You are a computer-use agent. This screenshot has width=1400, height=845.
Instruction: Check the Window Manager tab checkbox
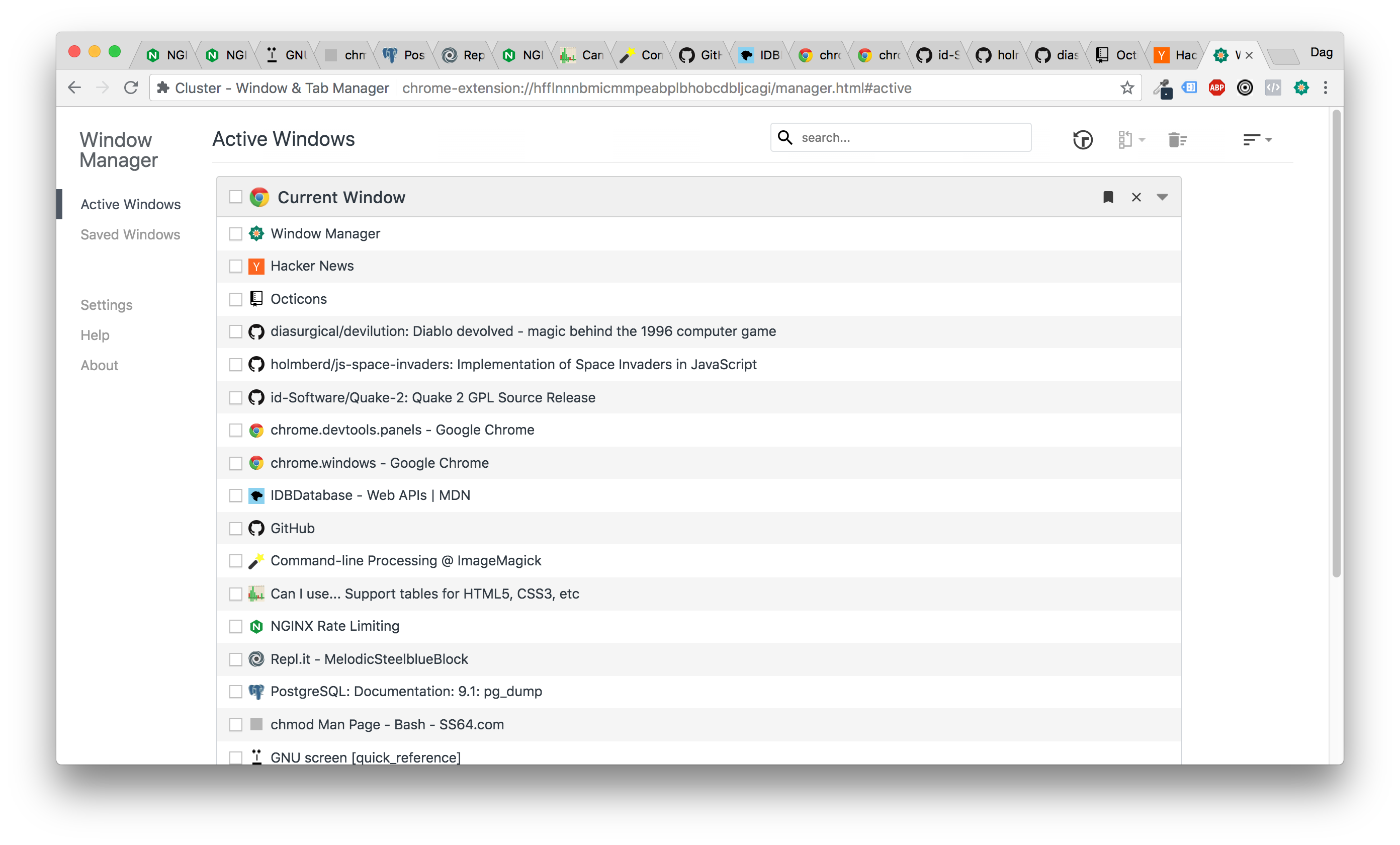[x=236, y=233]
